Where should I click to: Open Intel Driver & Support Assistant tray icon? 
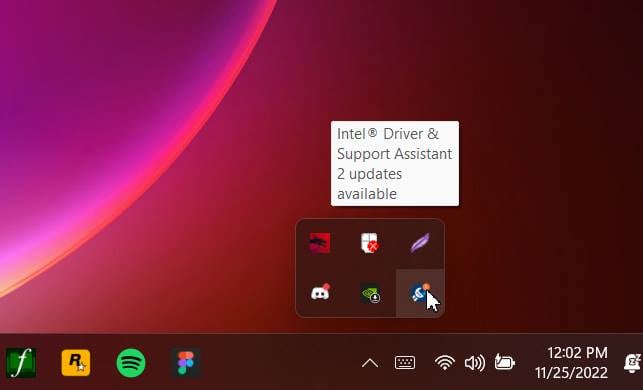point(420,292)
